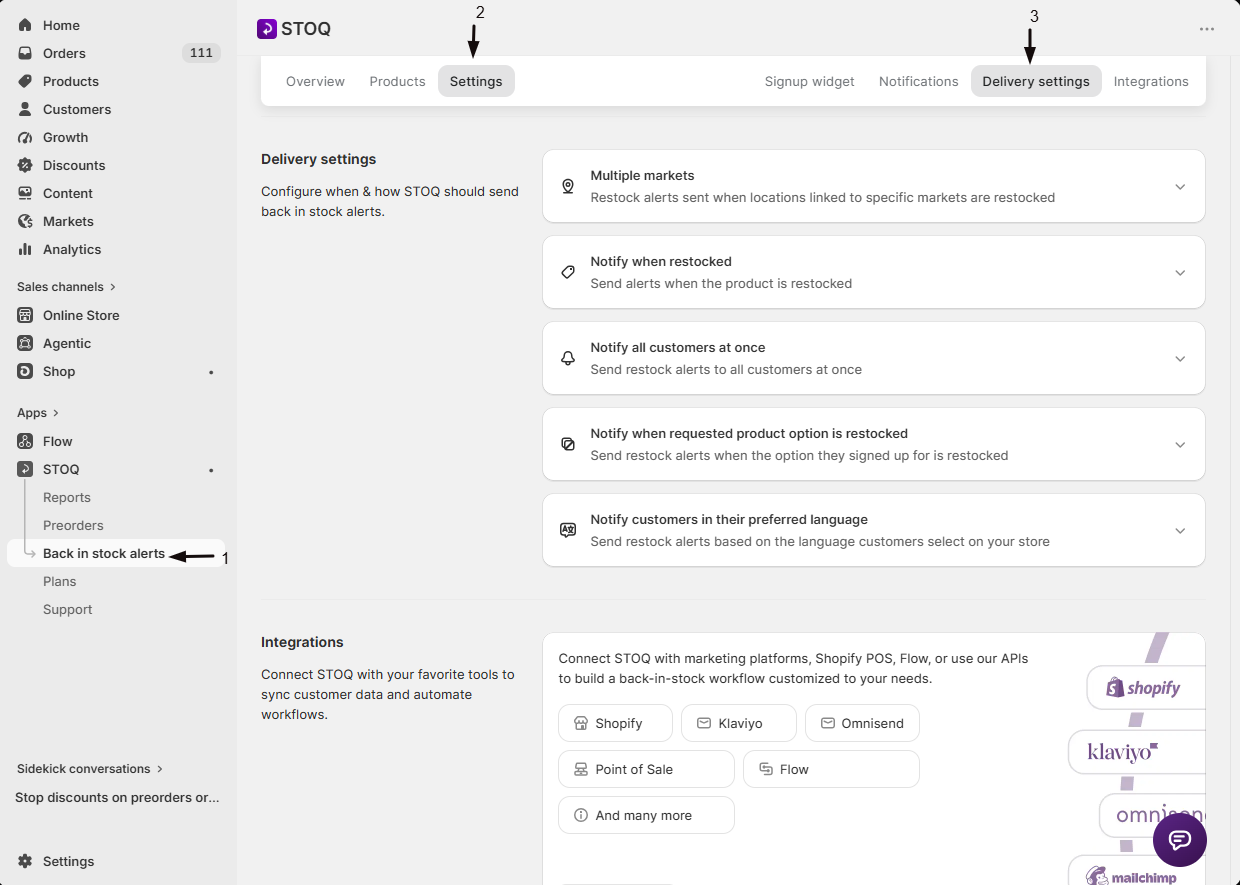Click the Markets globe icon
Image resolution: width=1240 pixels, height=885 pixels.
(25, 221)
